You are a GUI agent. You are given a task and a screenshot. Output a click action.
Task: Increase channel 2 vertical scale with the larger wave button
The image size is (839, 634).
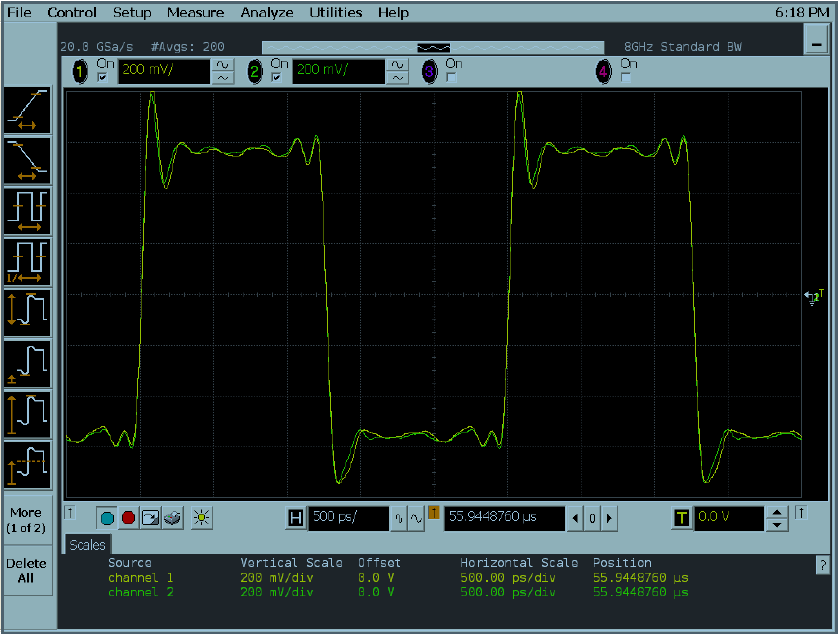pos(397,65)
